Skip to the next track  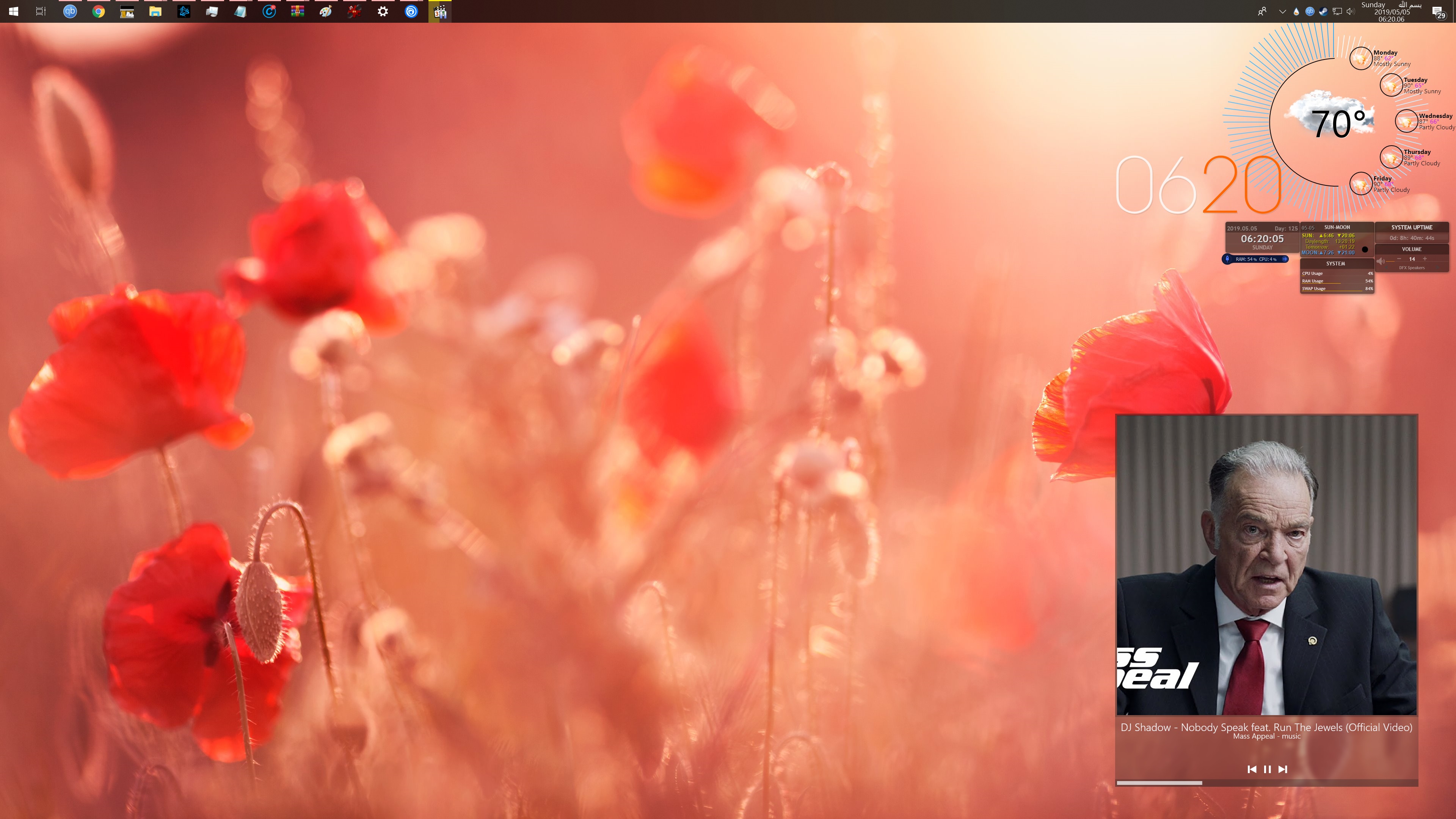(x=1283, y=769)
